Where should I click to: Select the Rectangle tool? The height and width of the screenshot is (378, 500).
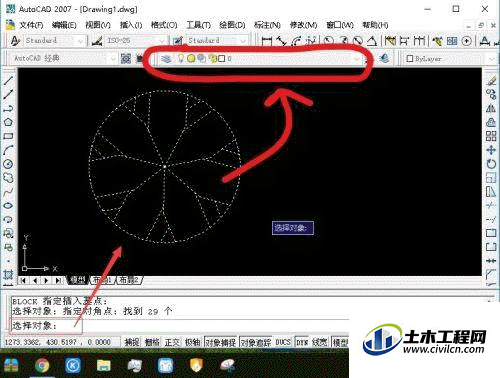click(8, 136)
